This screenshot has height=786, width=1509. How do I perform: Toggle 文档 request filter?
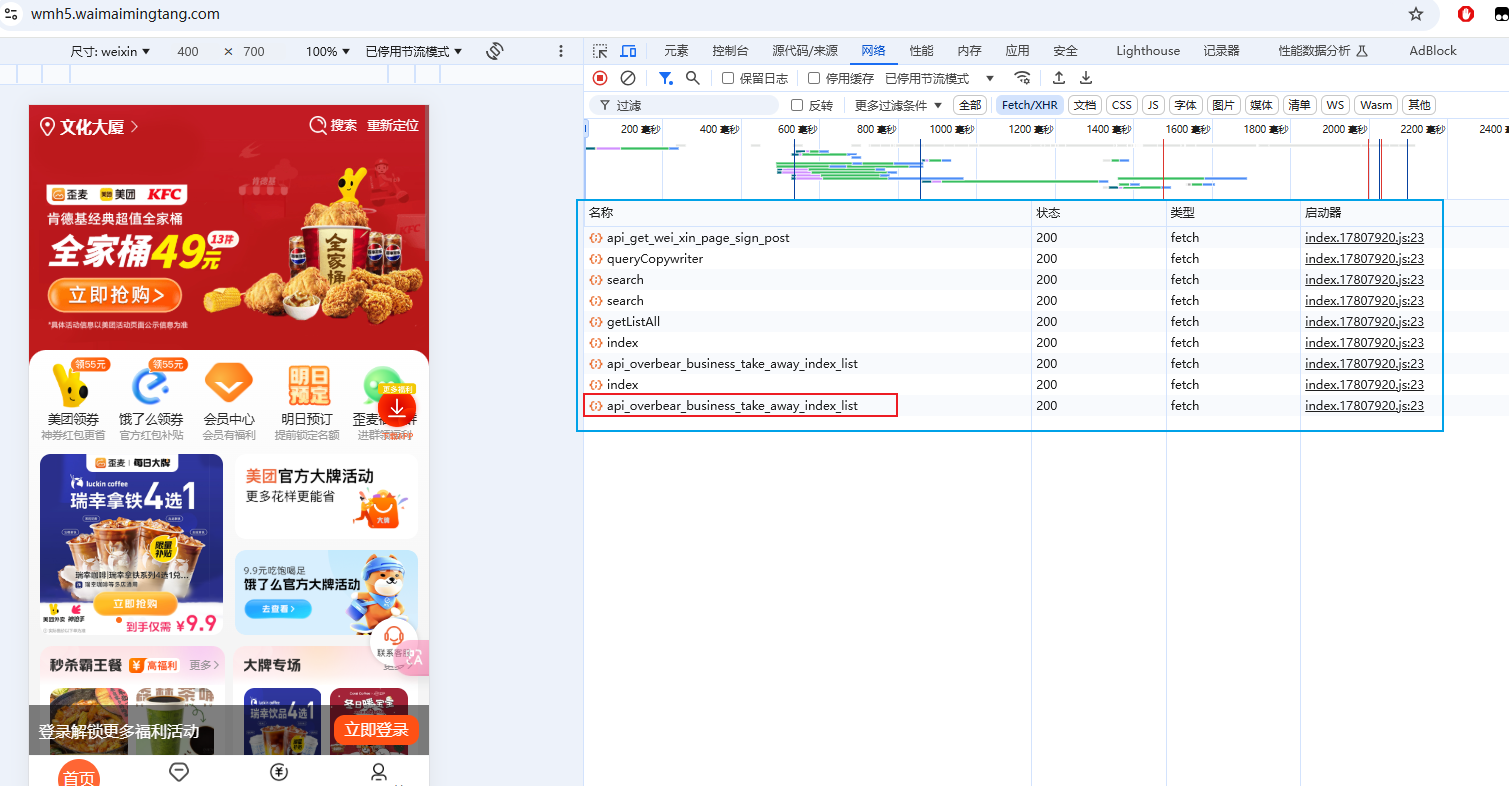click(x=1084, y=105)
